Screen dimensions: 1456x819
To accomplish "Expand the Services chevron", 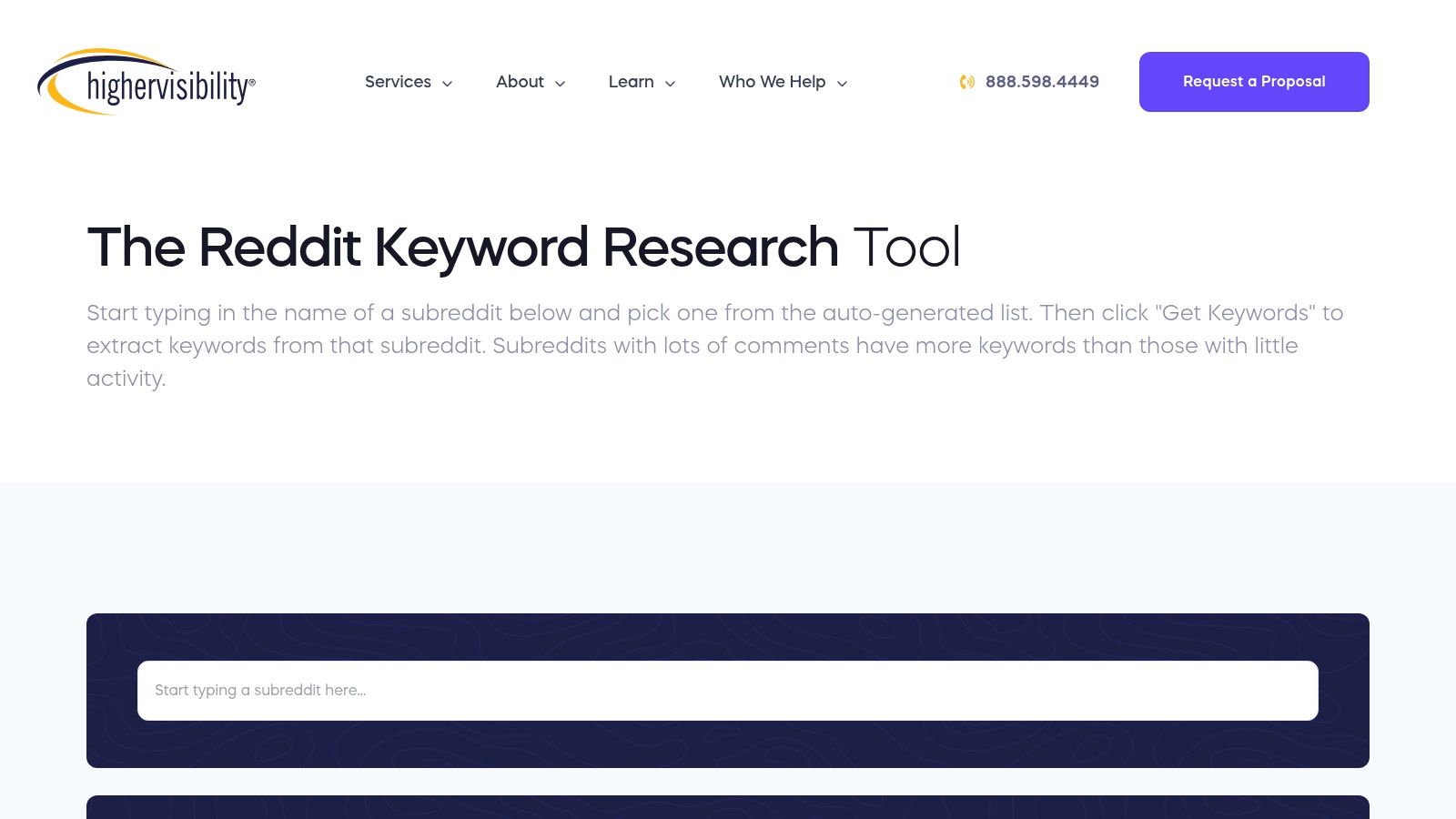I will [x=447, y=83].
